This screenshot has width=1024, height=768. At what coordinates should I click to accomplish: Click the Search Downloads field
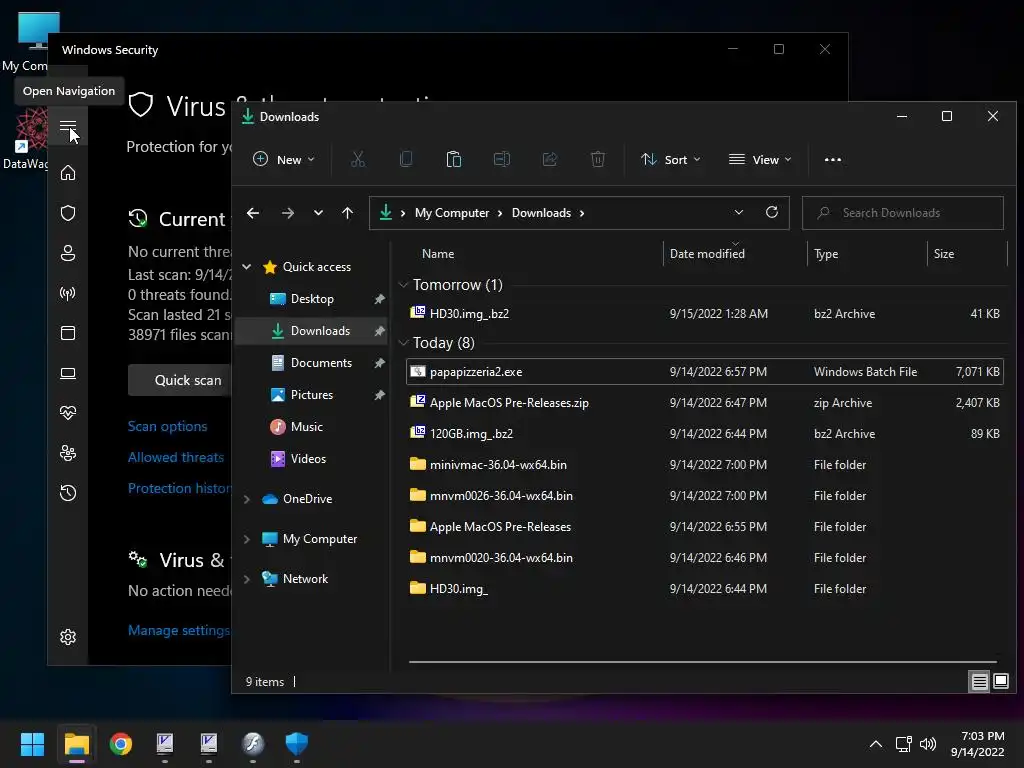click(x=903, y=213)
